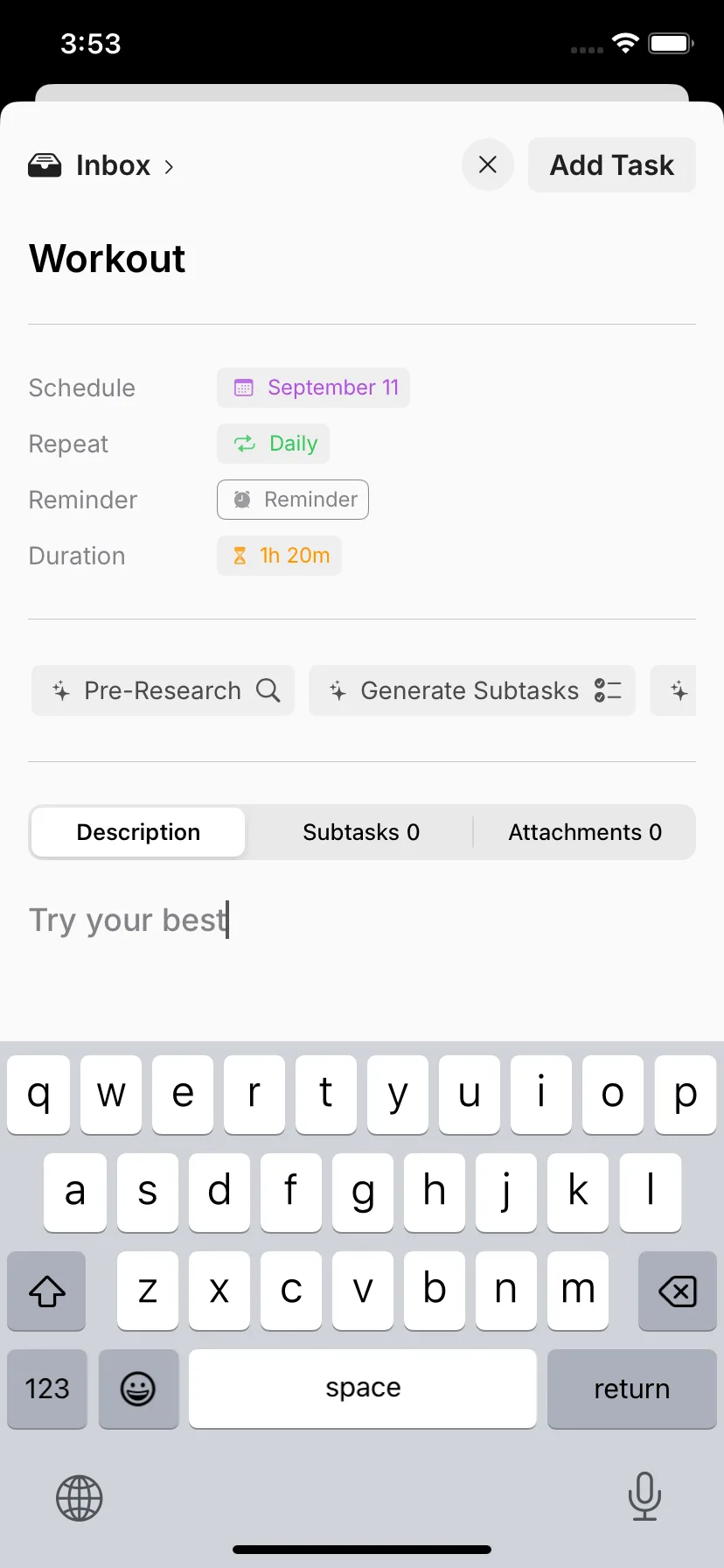Viewport: 724px width, 1568px height.
Task: Expand the Inbox project chevron
Action: point(169,166)
